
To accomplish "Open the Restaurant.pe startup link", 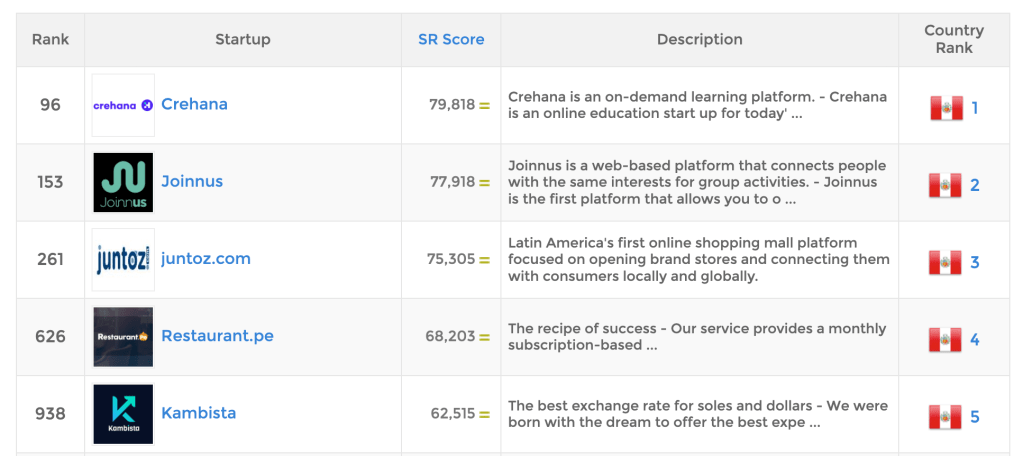I will tap(217, 336).
